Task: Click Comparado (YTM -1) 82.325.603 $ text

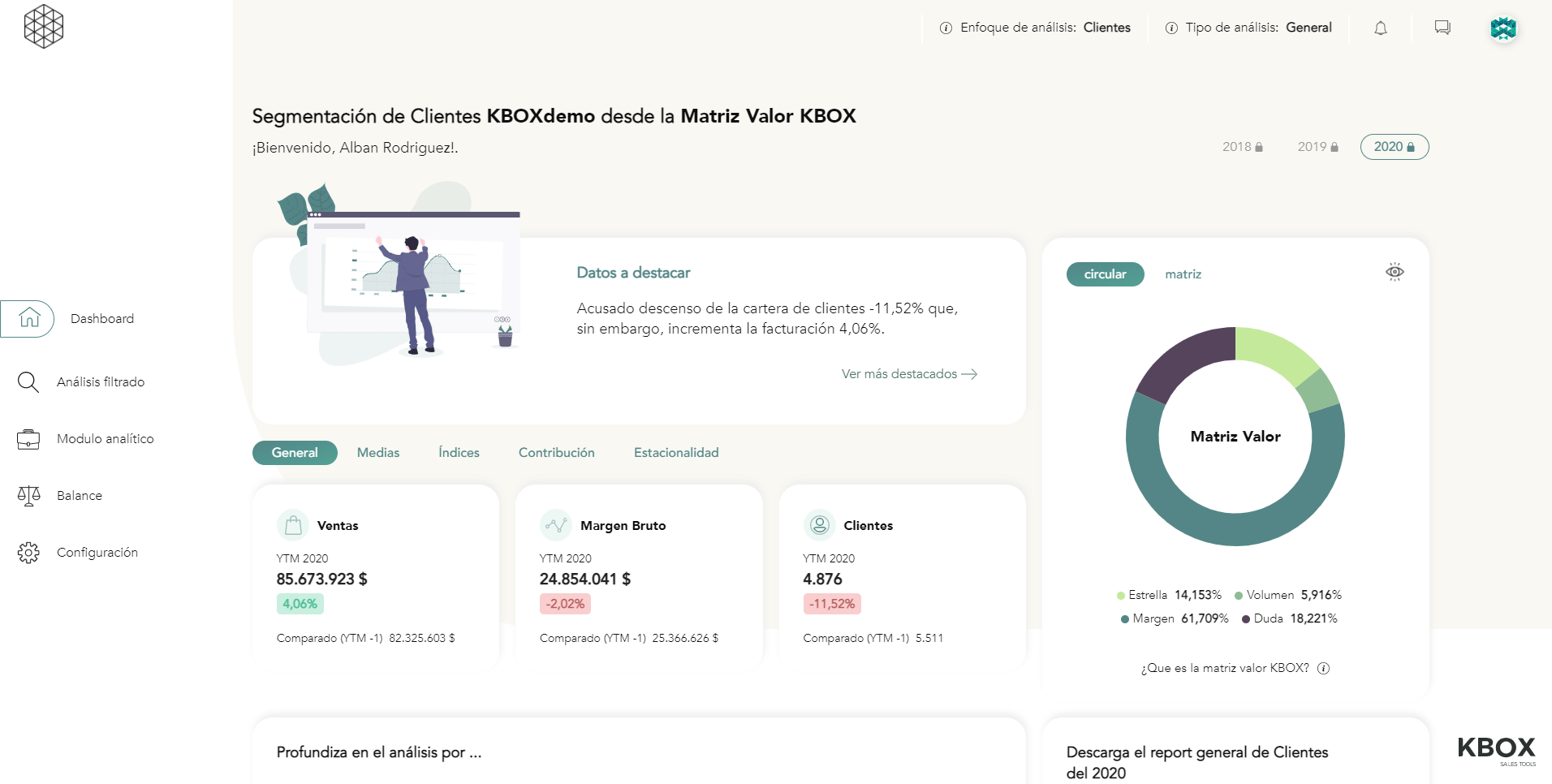Action: point(366,639)
